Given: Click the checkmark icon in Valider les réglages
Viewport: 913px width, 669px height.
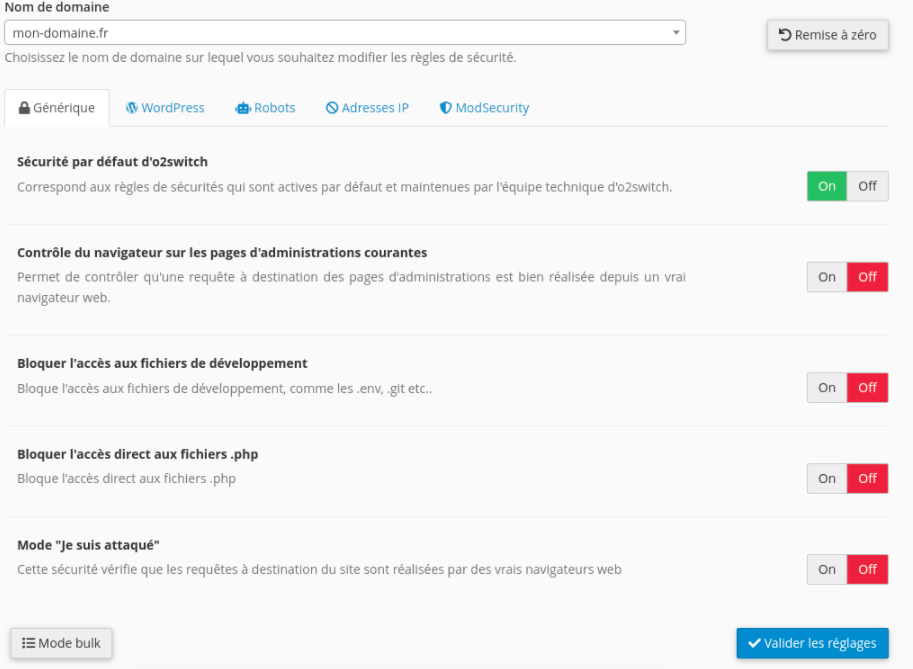Looking at the screenshot, I should click(x=755, y=643).
